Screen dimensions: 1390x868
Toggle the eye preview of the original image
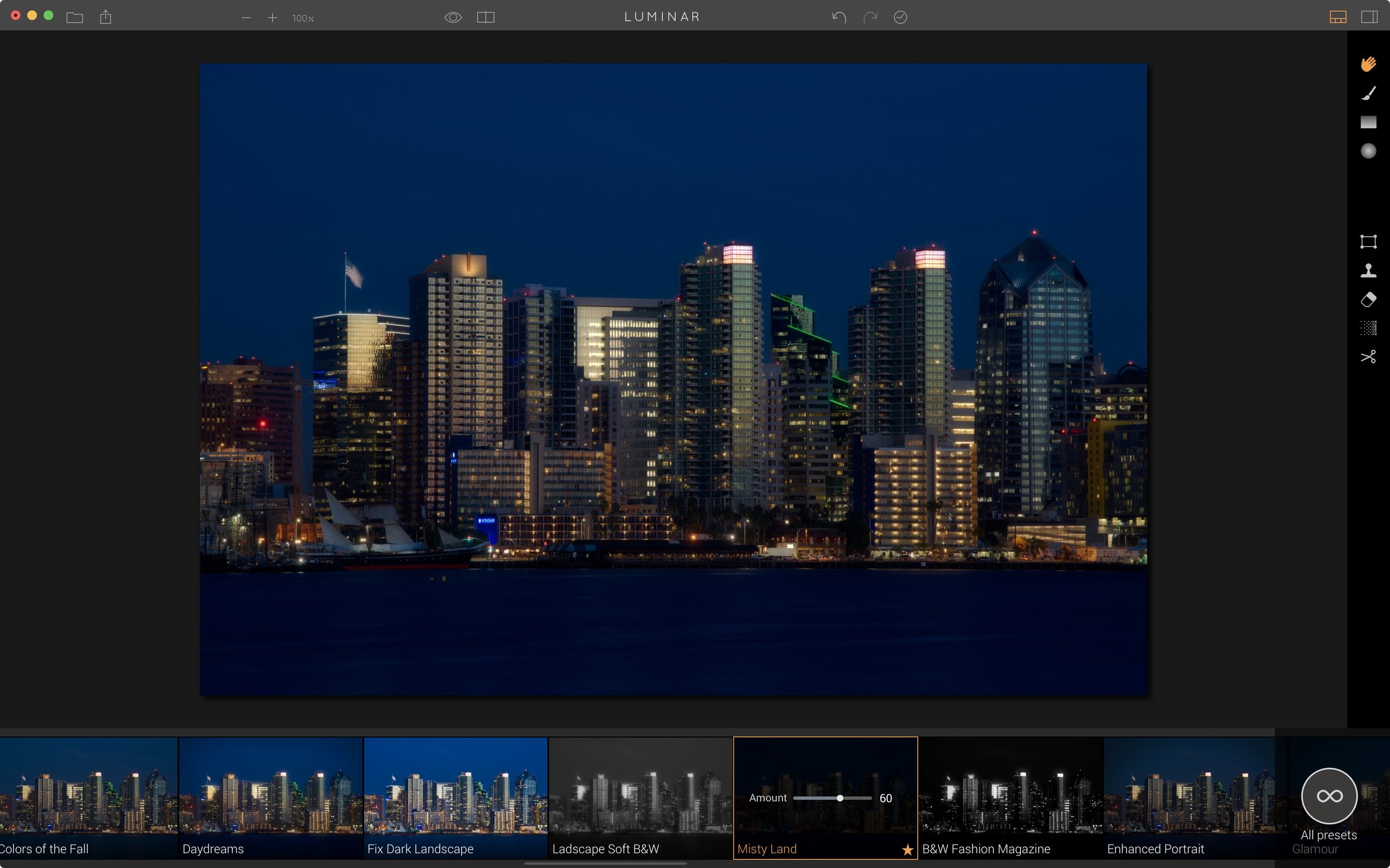pos(453,17)
